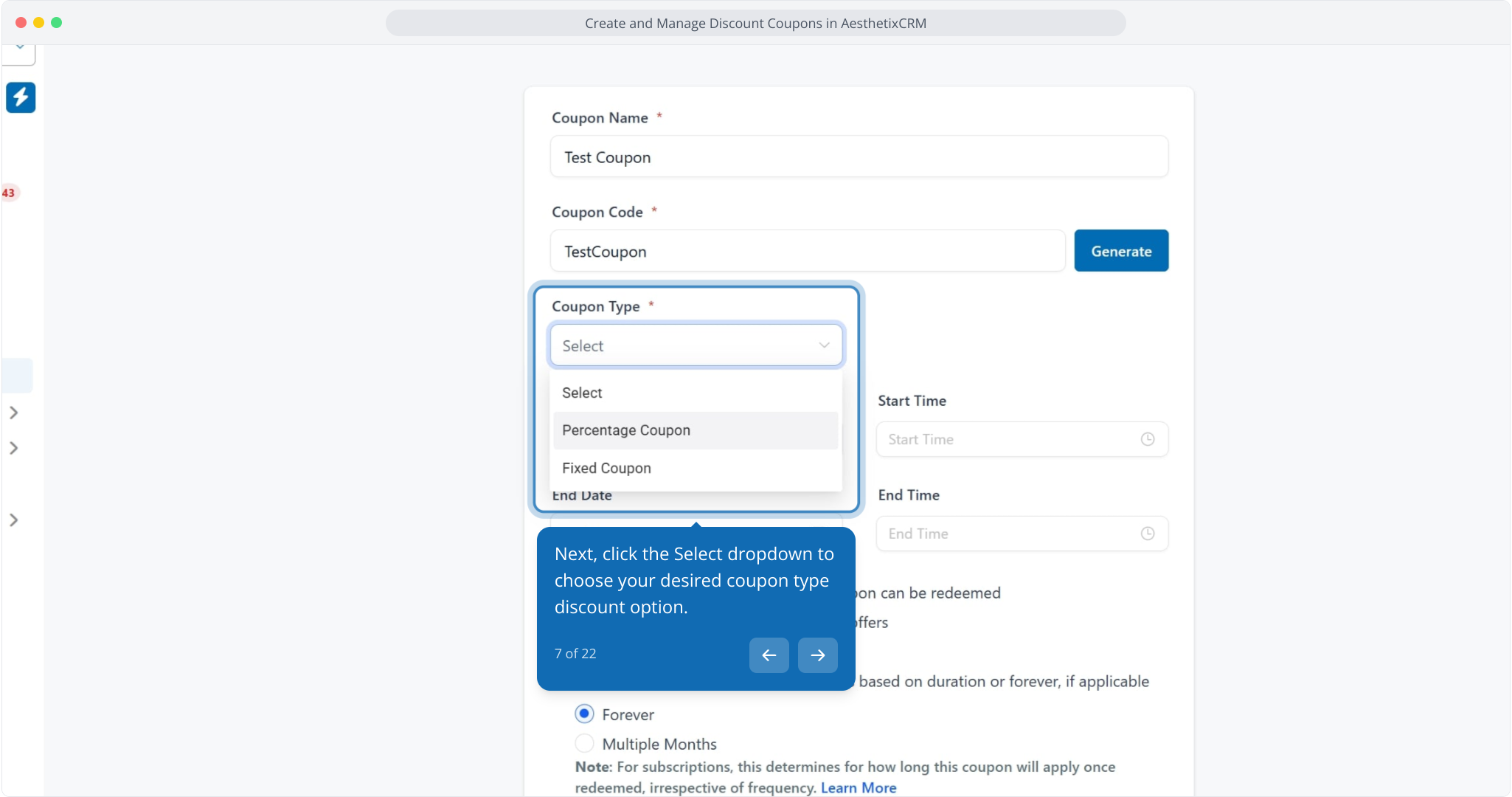1512x797 pixels.
Task: Select the Multiple Months radio button
Action: [x=584, y=743]
